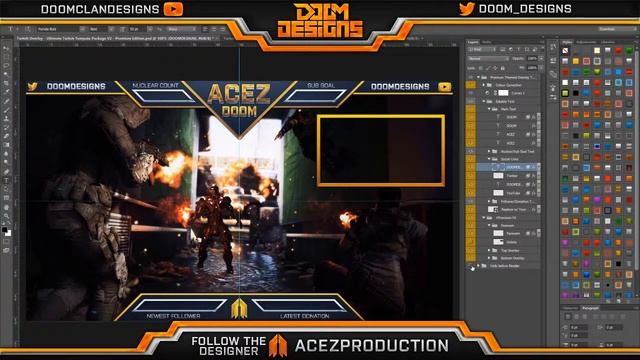Select the Zoom tool
Viewport: 640px width, 360px height.
coord(6,216)
